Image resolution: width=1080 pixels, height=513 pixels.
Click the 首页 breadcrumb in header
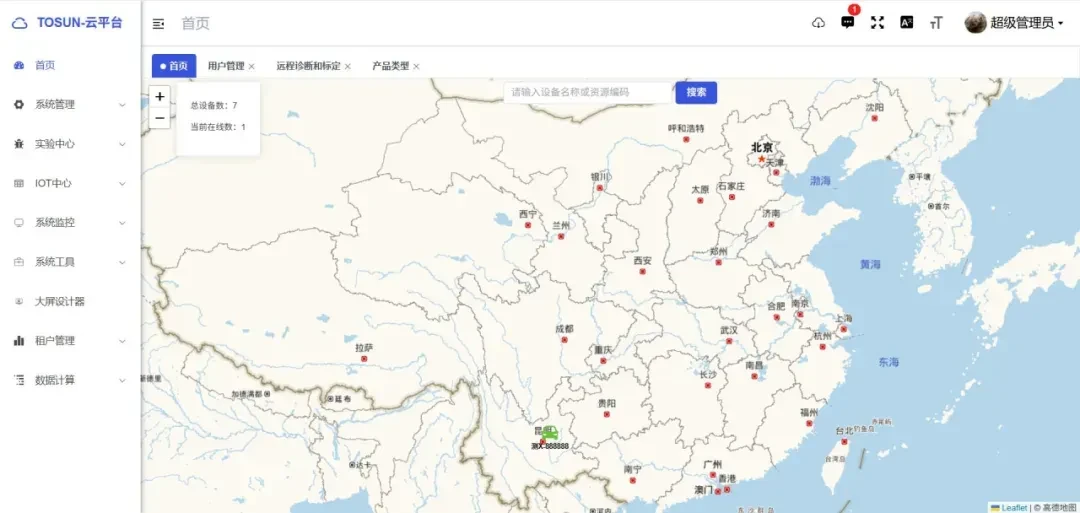195,23
